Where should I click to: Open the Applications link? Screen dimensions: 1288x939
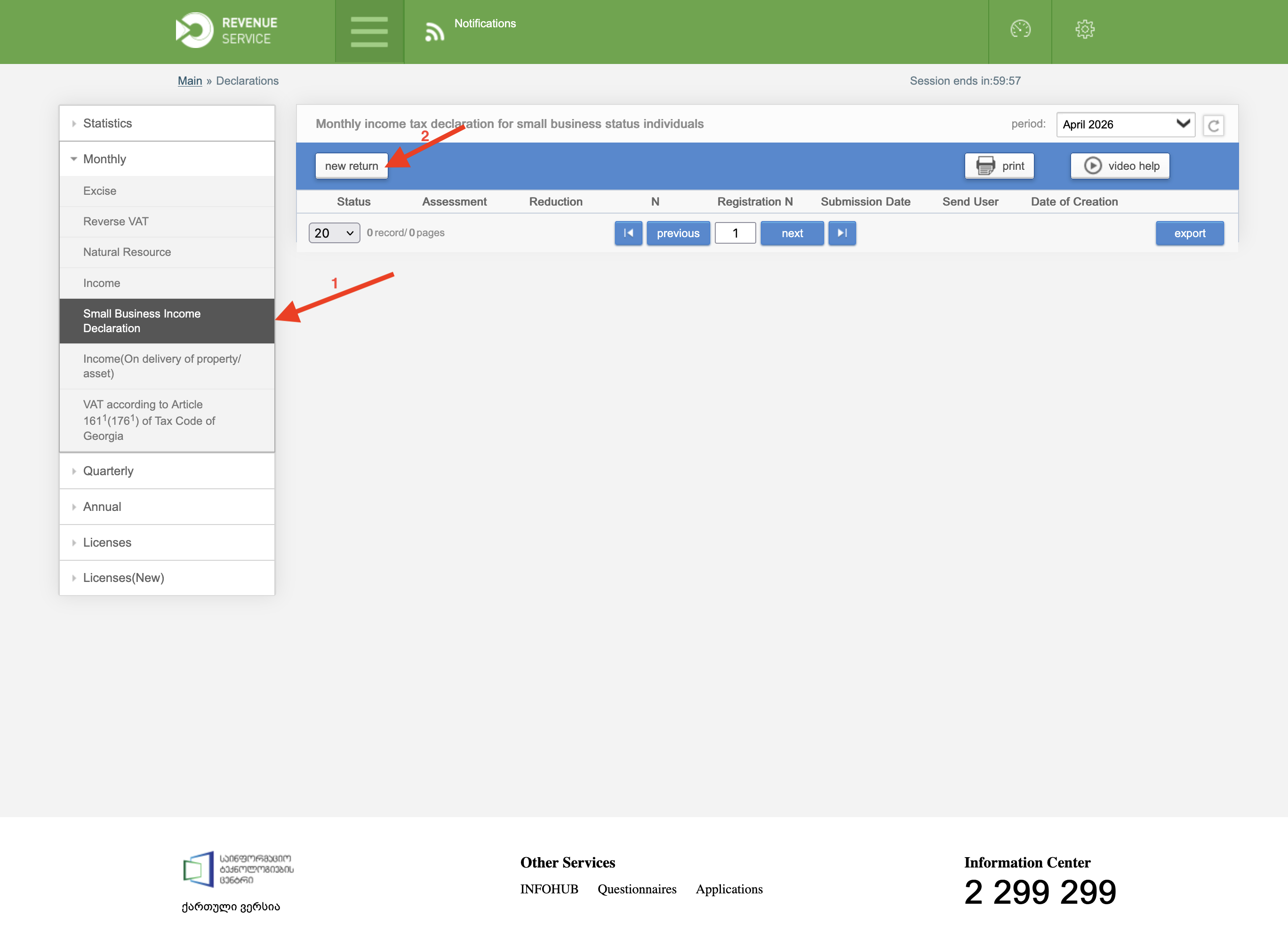click(729, 889)
